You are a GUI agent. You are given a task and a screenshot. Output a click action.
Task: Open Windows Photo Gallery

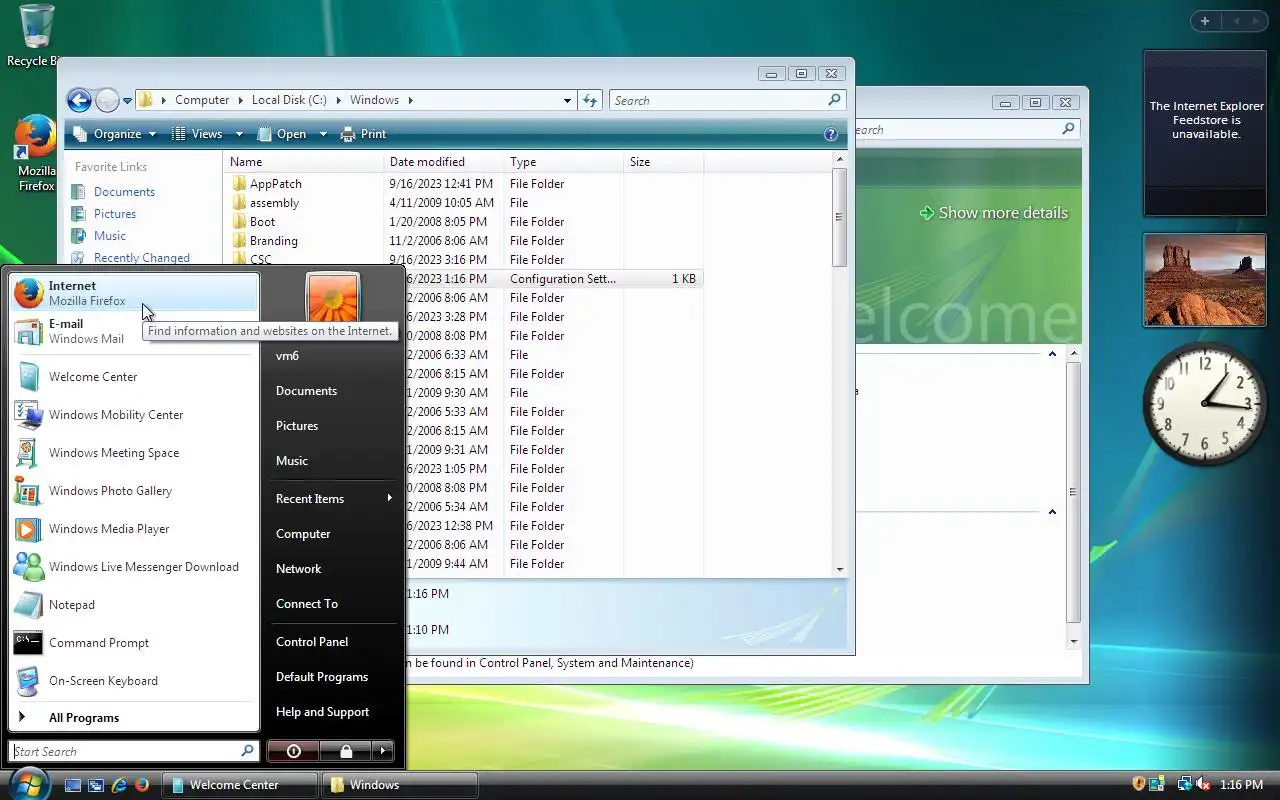pyautogui.click(x=134, y=491)
